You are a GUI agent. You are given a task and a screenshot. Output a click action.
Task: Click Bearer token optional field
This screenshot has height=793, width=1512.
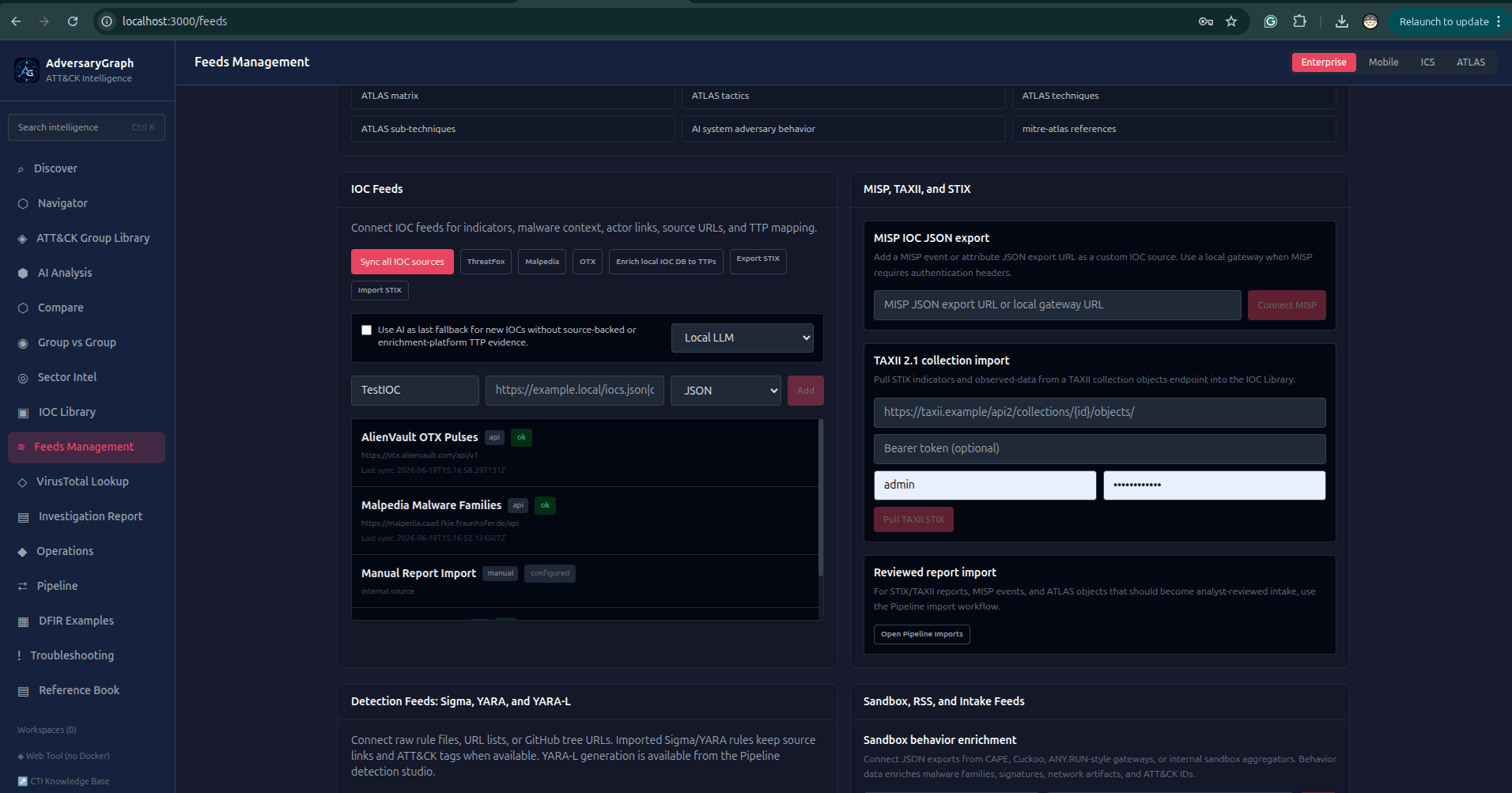coord(1099,449)
